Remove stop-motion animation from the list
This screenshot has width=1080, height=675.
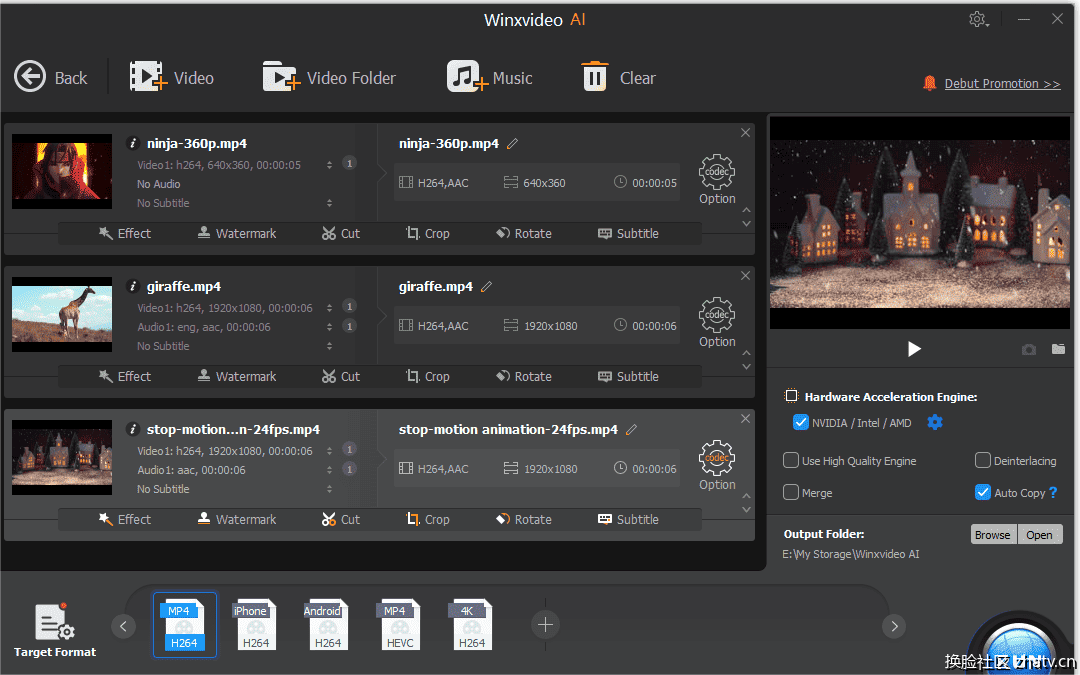745,419
